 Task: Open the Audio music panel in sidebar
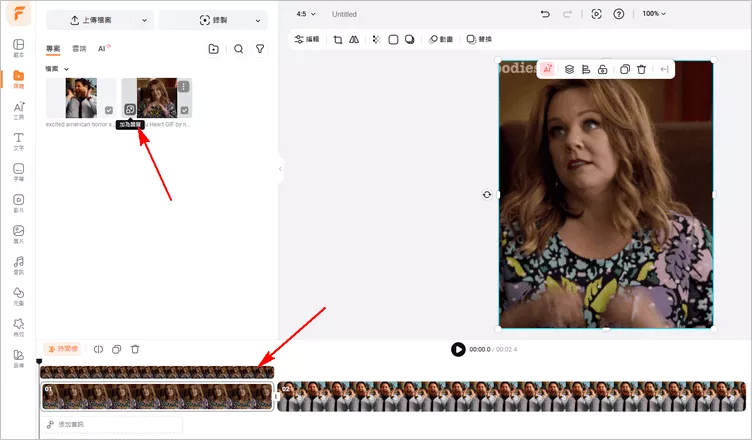[19, 265]
